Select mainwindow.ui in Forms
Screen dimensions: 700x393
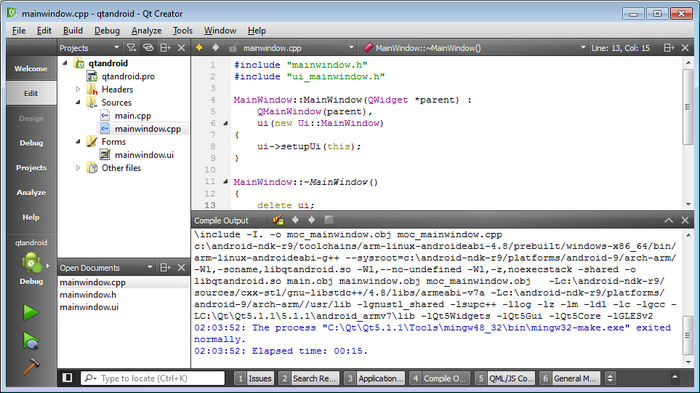144,155
